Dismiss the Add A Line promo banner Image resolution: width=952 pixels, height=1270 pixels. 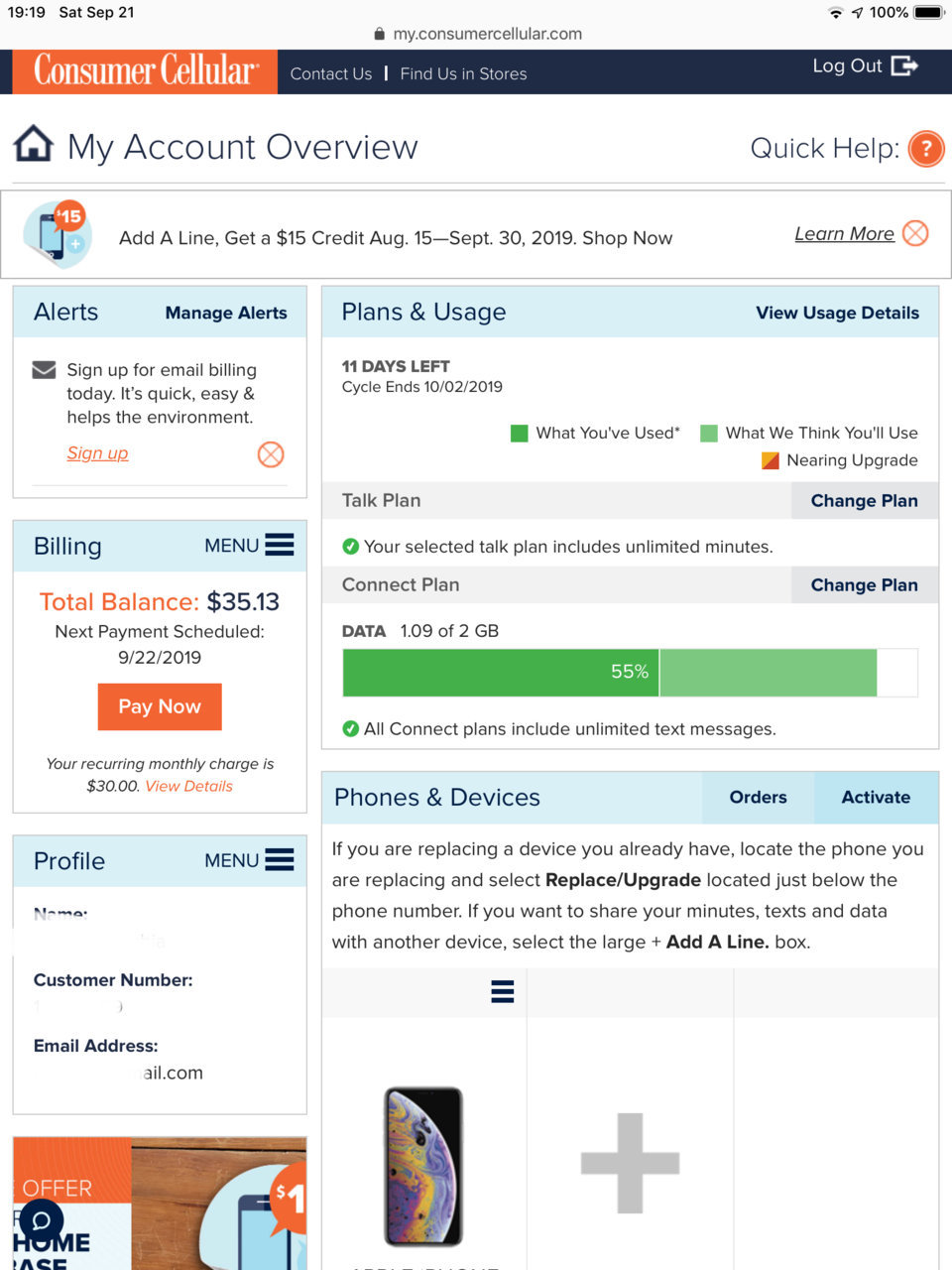click(x=916, y=233)
